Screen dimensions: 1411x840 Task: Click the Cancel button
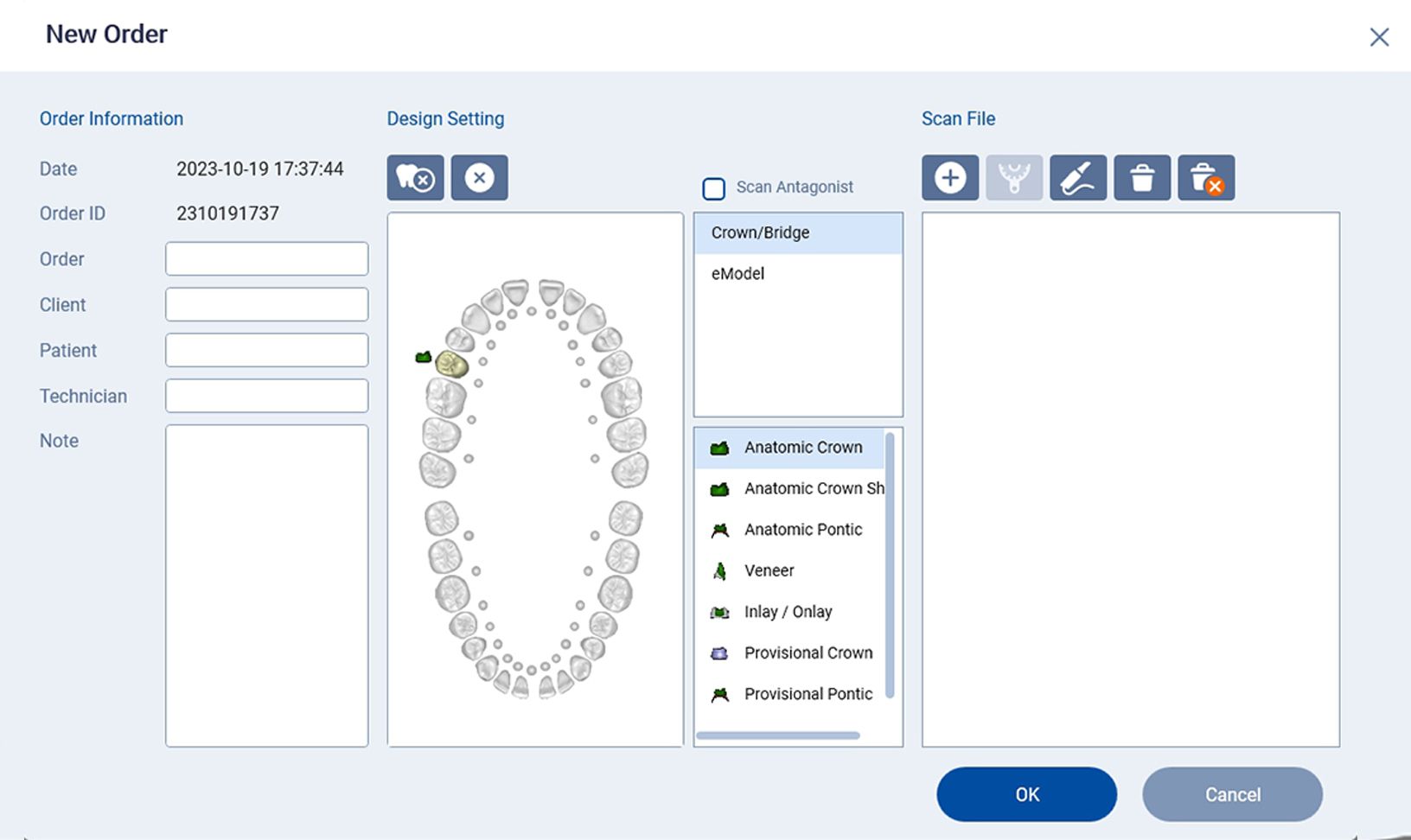point(1232,793)
